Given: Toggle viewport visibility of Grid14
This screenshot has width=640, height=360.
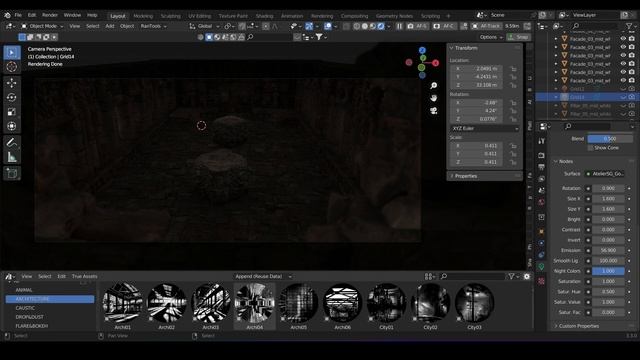Looking at the screenshot, I should pos(623,97).
